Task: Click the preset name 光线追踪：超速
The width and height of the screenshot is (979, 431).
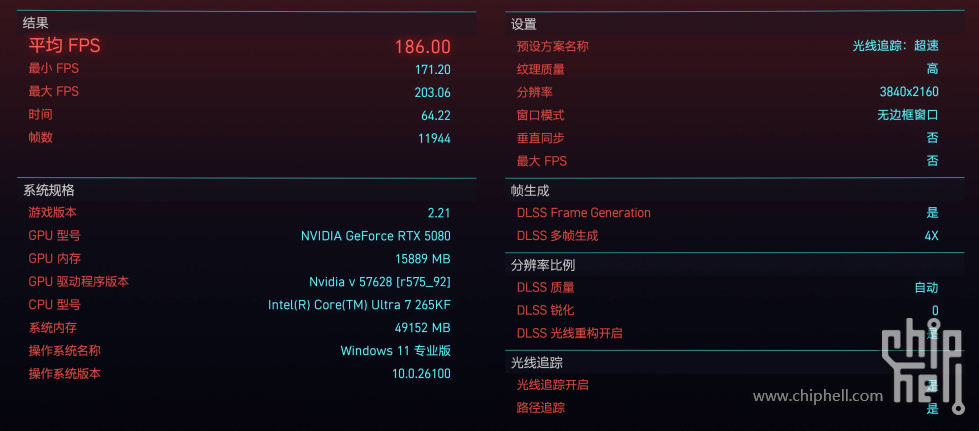Action: [896, 46]
